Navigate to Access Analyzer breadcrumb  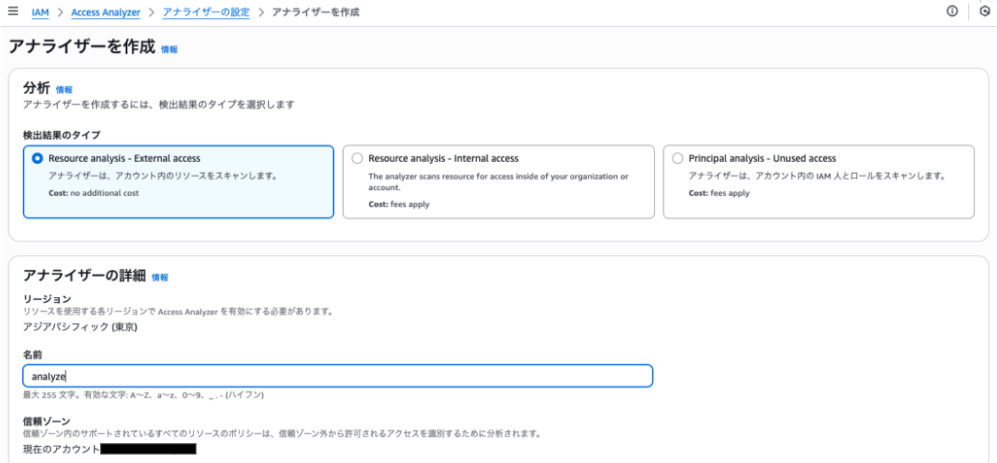[x=106, y=12]
